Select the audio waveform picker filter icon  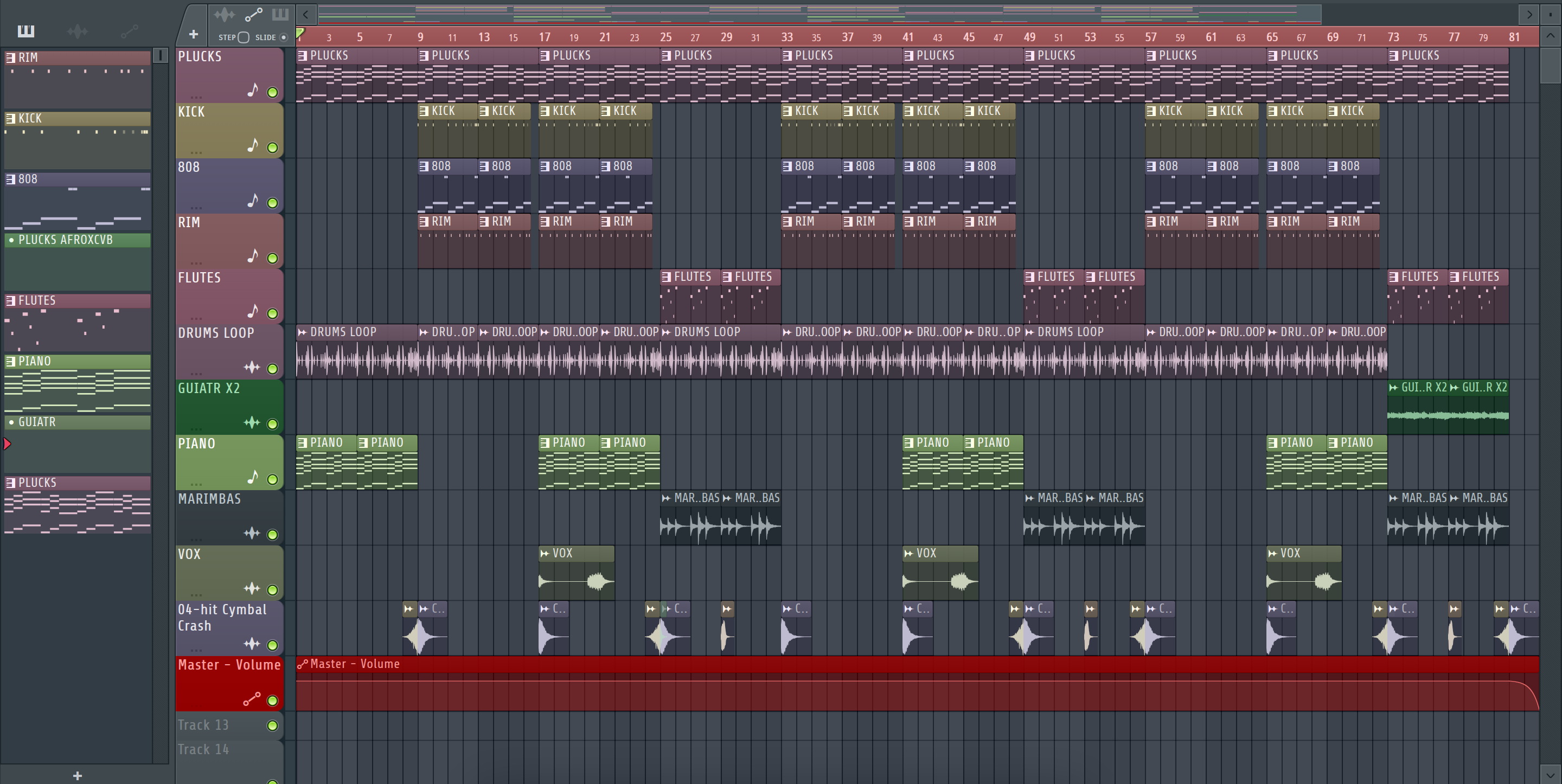pos(78,31)
